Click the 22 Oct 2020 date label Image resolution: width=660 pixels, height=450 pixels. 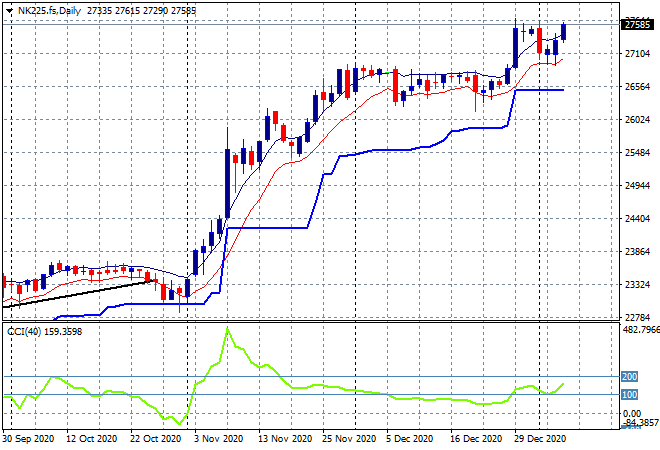point(155,439)
